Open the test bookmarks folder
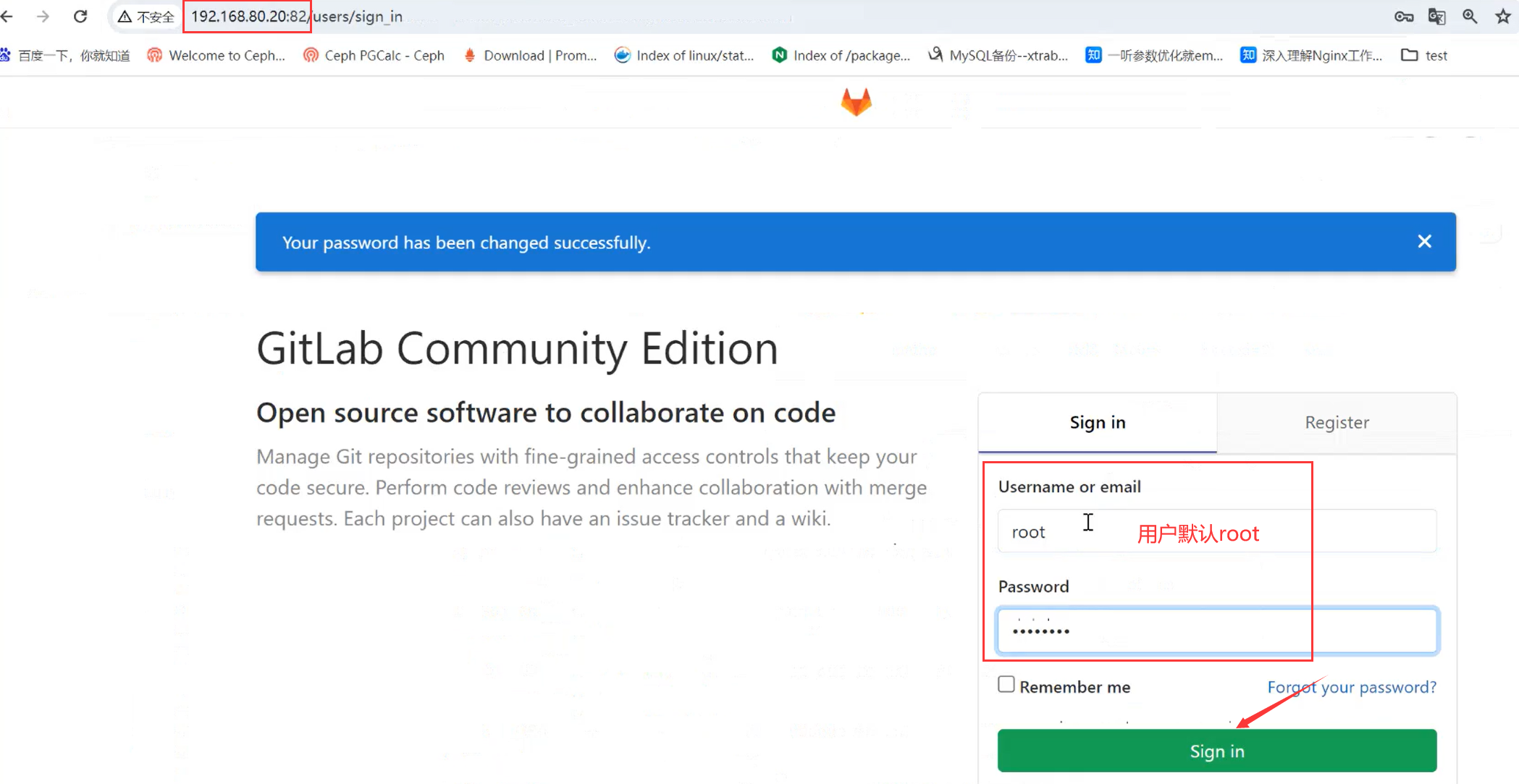1519x784 pixels. (1424, 55)
